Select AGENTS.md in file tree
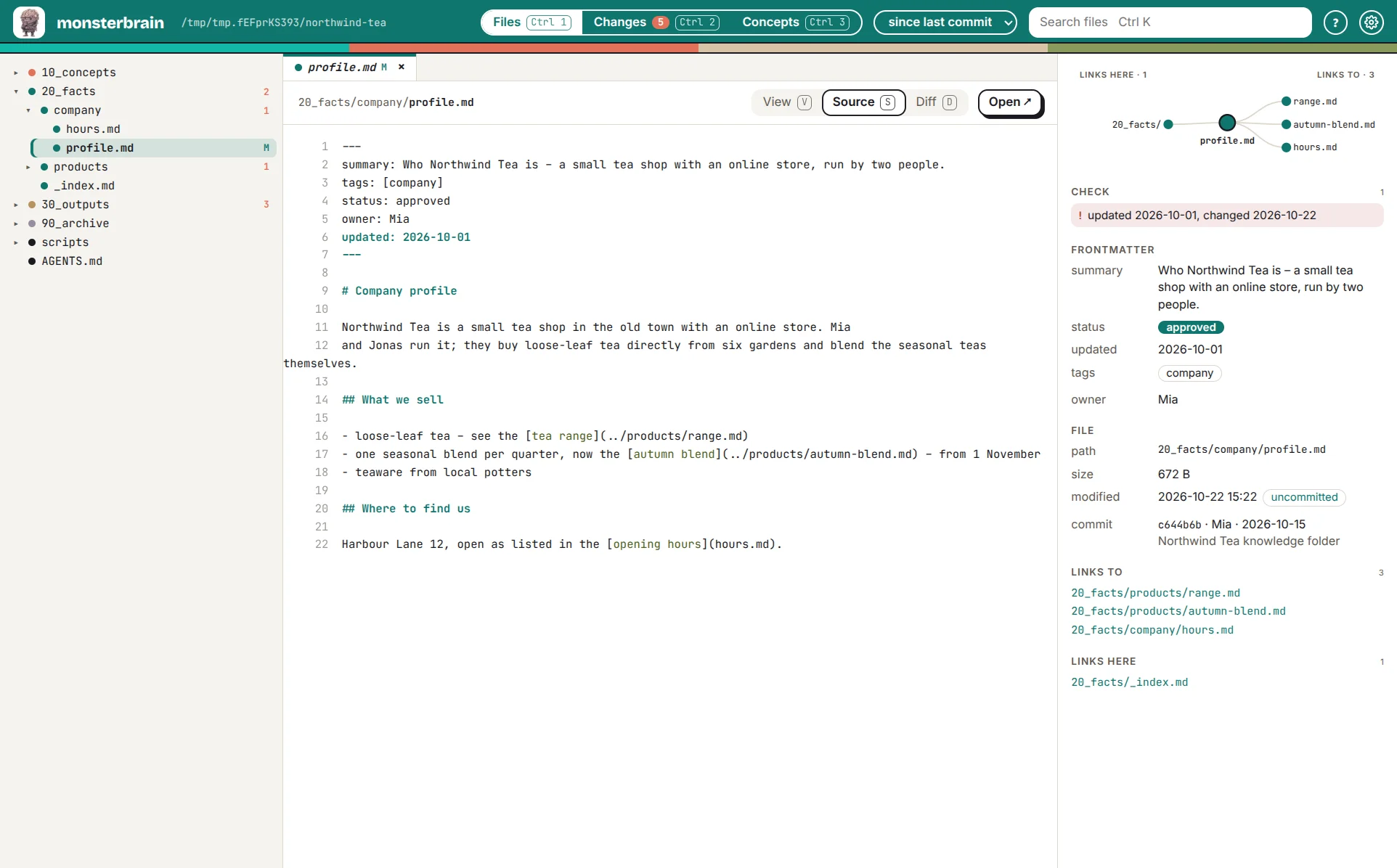Viewport: 1397px width, 868px height. (x=72, y=261)
